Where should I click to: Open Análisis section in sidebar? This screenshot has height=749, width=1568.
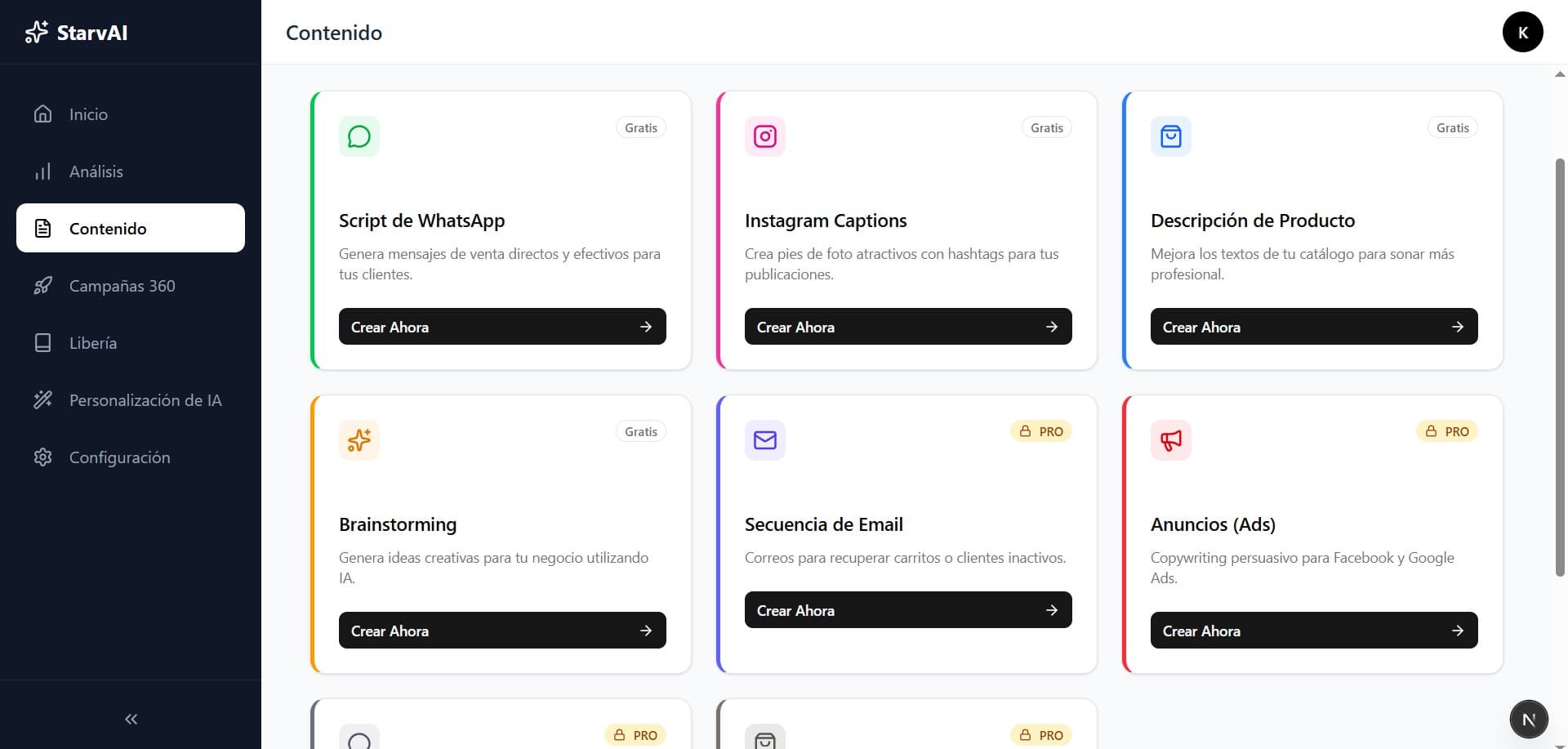tap(96, 172)
